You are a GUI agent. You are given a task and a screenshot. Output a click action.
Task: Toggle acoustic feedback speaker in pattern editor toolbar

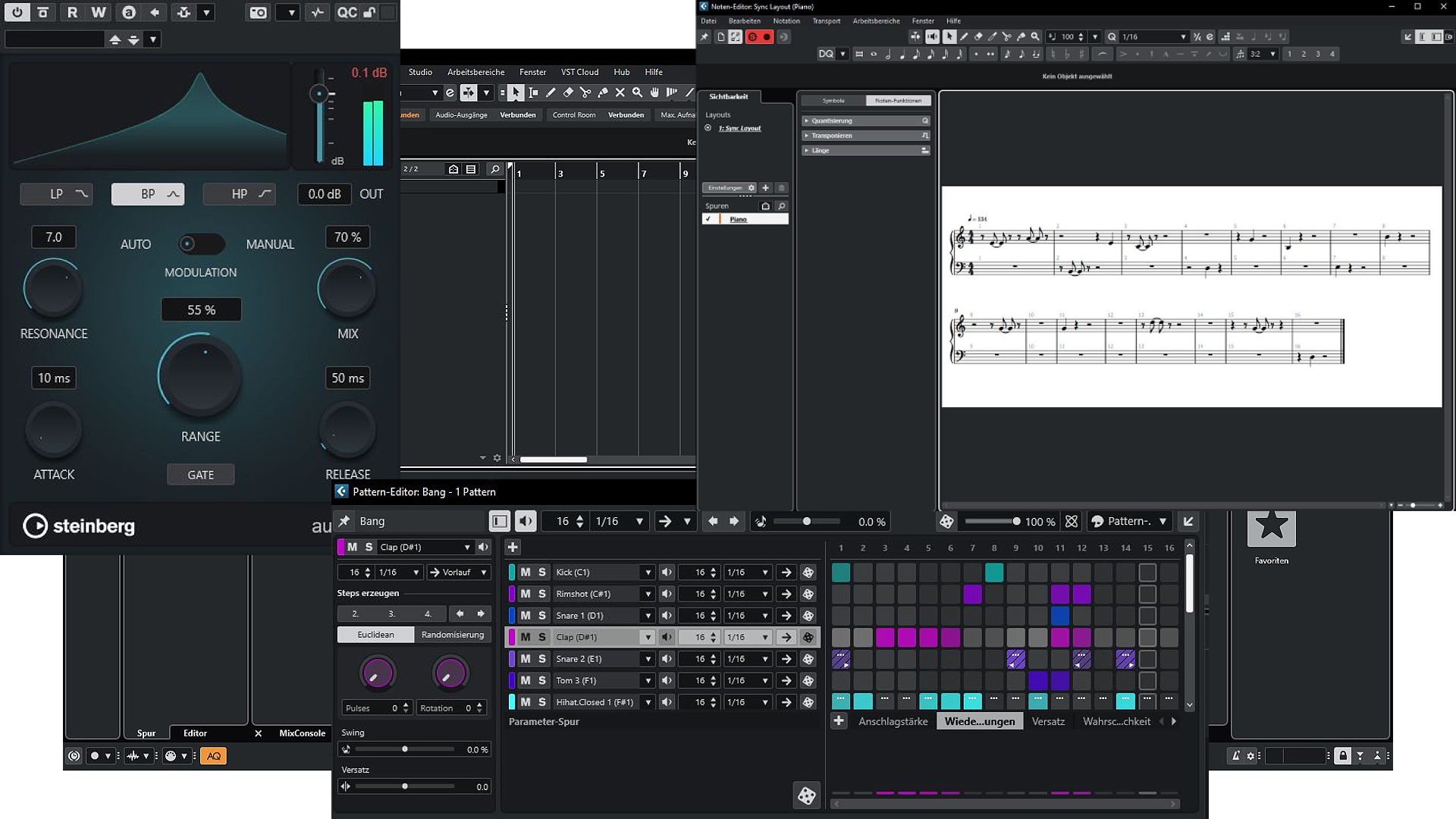(525, 521)
